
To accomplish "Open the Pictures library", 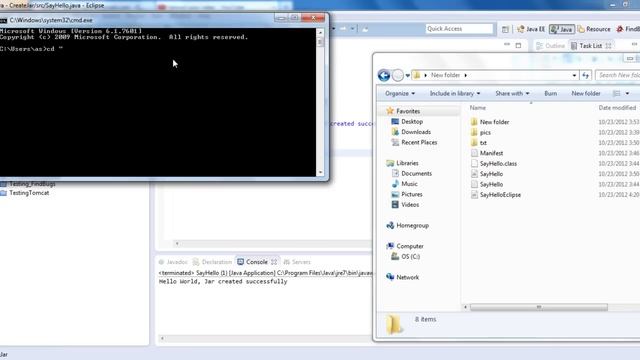I will 411,194.
